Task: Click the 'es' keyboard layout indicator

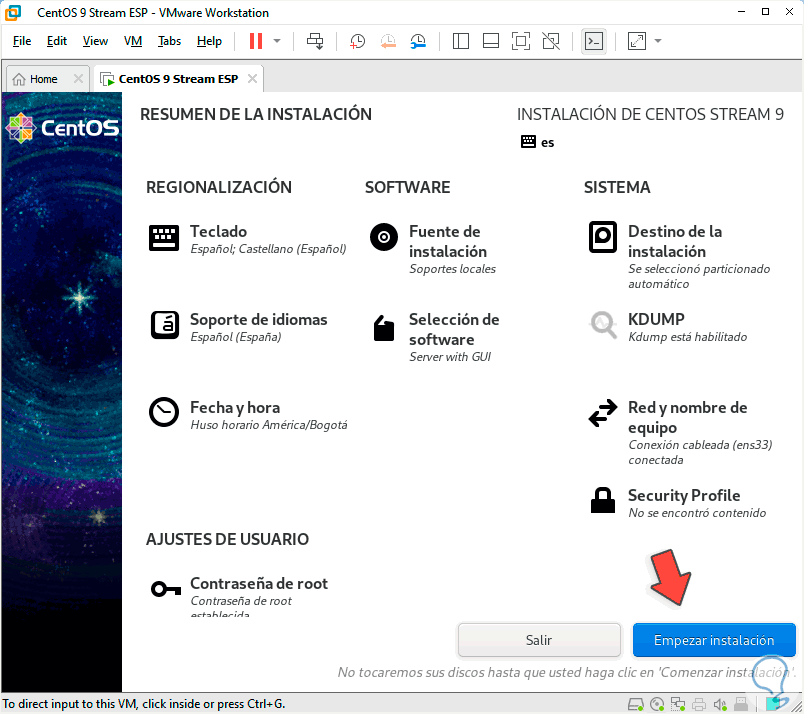Action: (x=537, y=142)
